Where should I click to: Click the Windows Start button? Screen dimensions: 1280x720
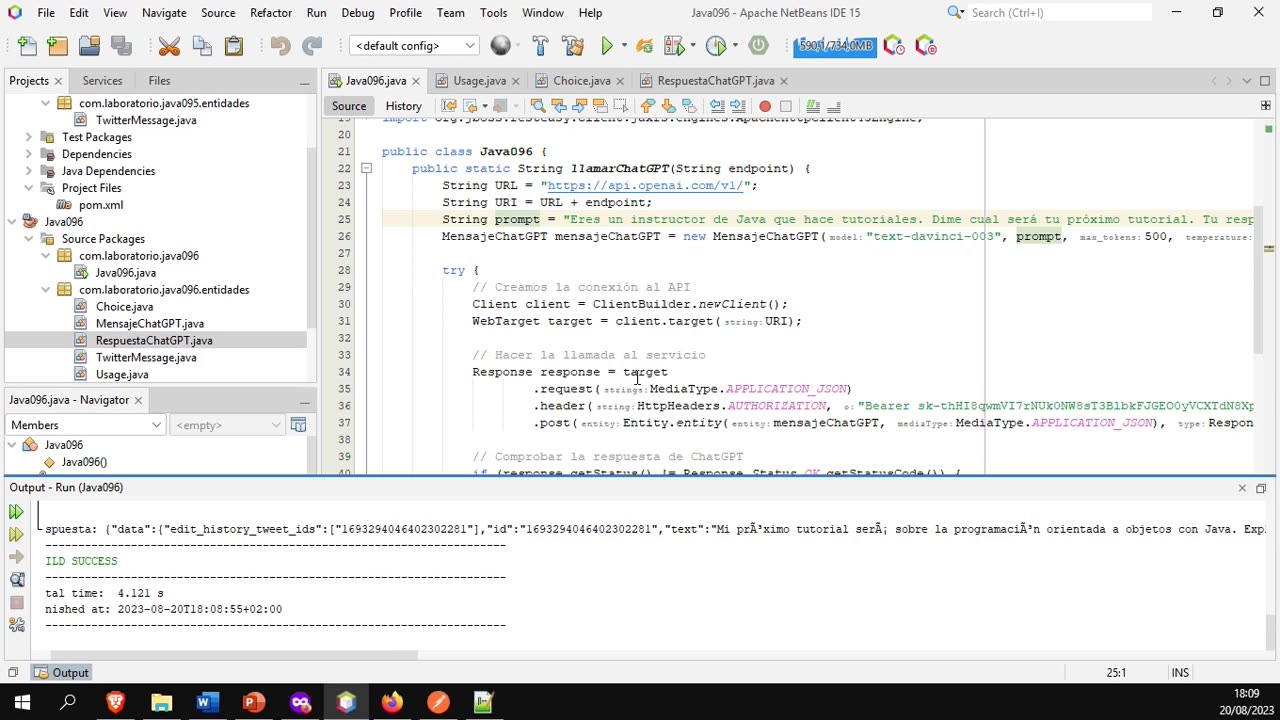pos(22,703)
